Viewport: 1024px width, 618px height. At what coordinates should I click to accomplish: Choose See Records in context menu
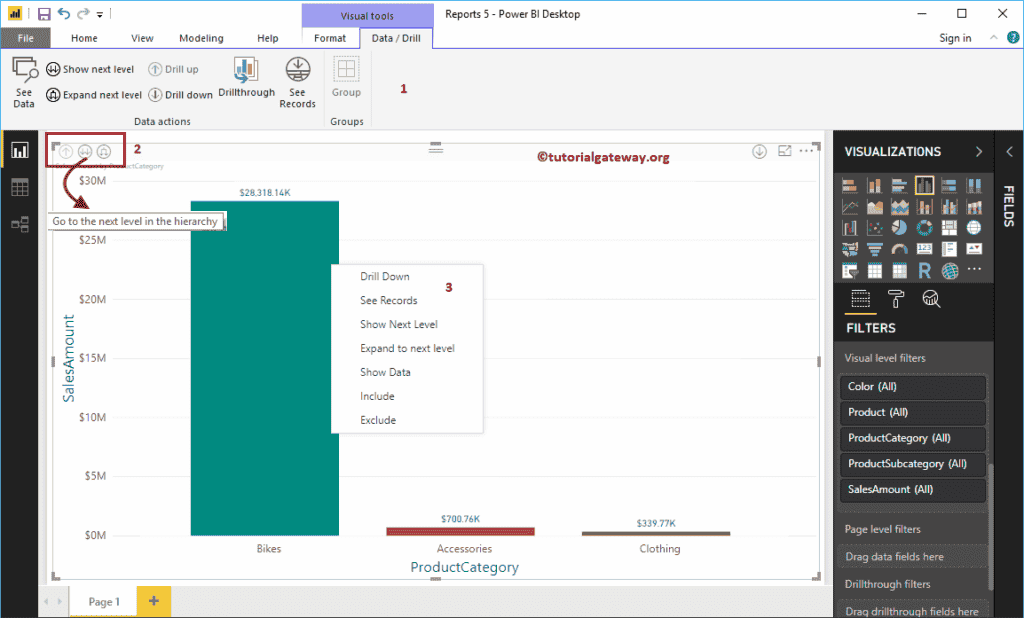389,301
